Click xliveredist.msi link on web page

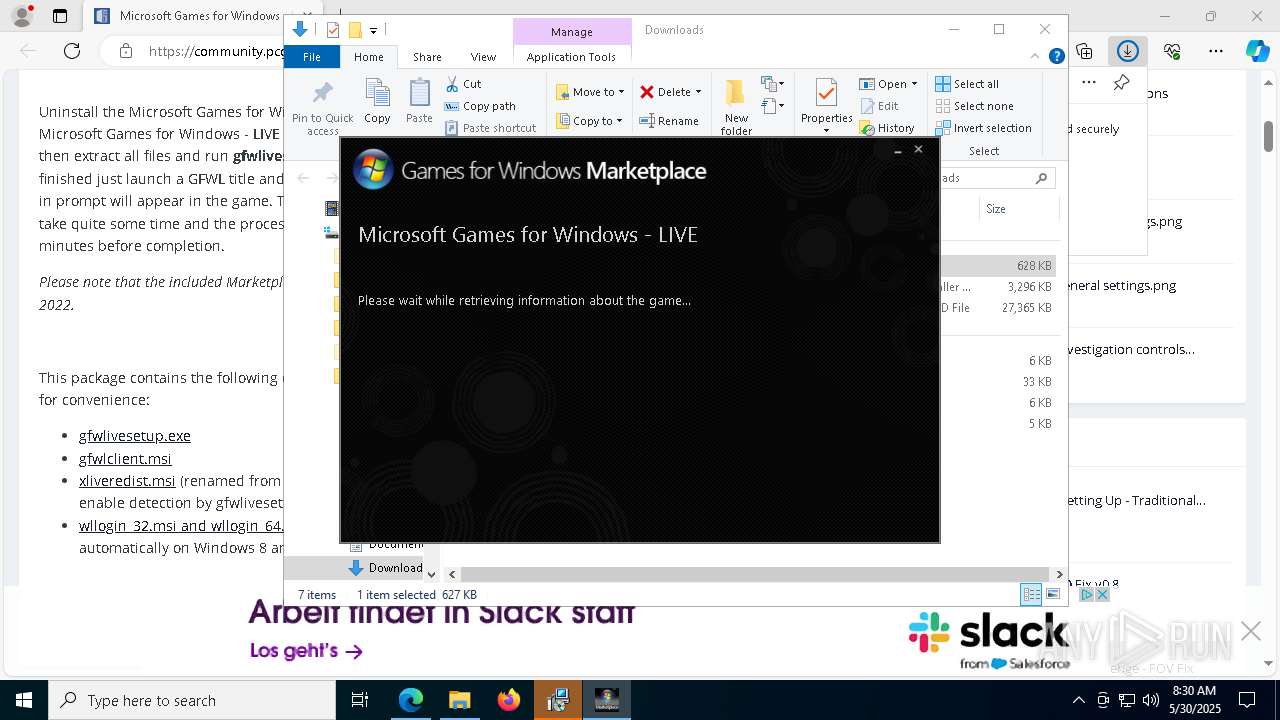[127, 481]
